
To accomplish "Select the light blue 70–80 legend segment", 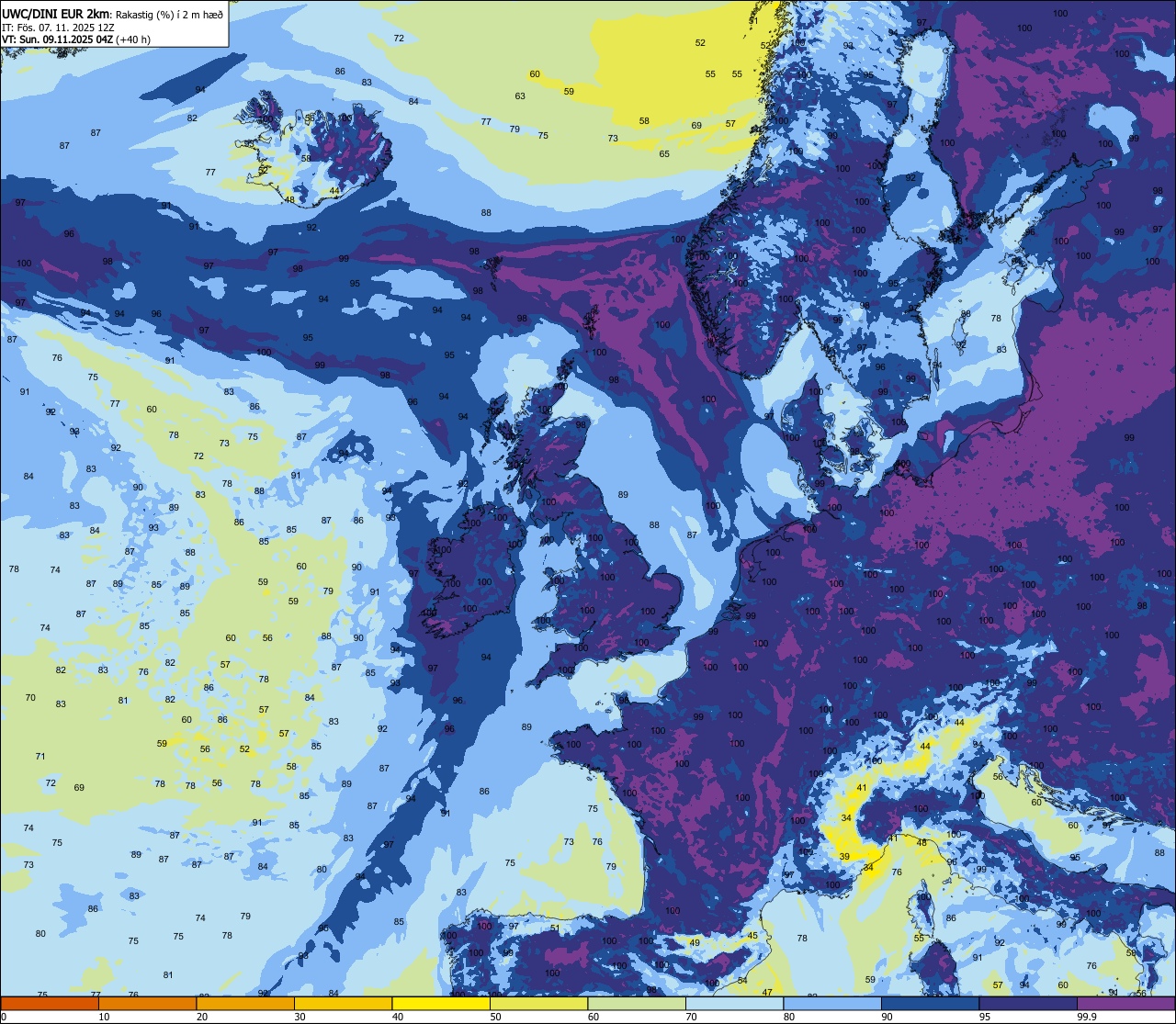I will pos(734,1003).
